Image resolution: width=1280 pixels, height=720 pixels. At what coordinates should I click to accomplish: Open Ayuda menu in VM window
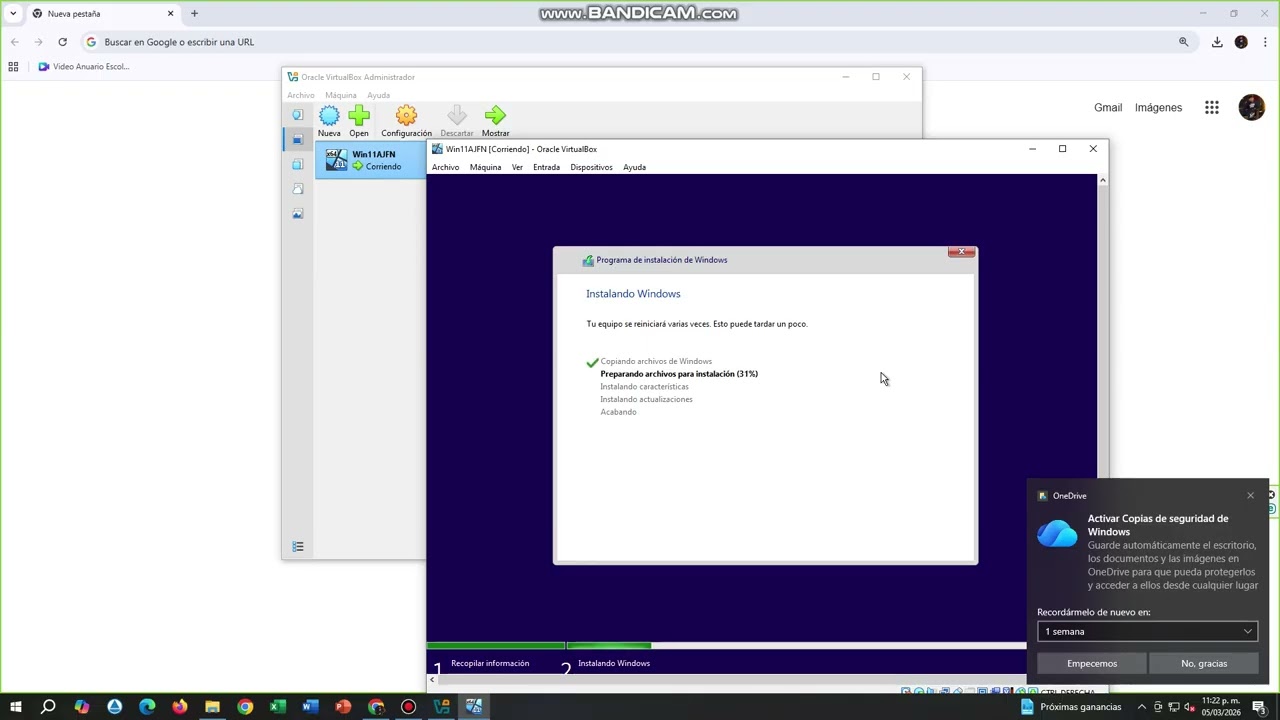pyautogui.click(x=634, y=167)
